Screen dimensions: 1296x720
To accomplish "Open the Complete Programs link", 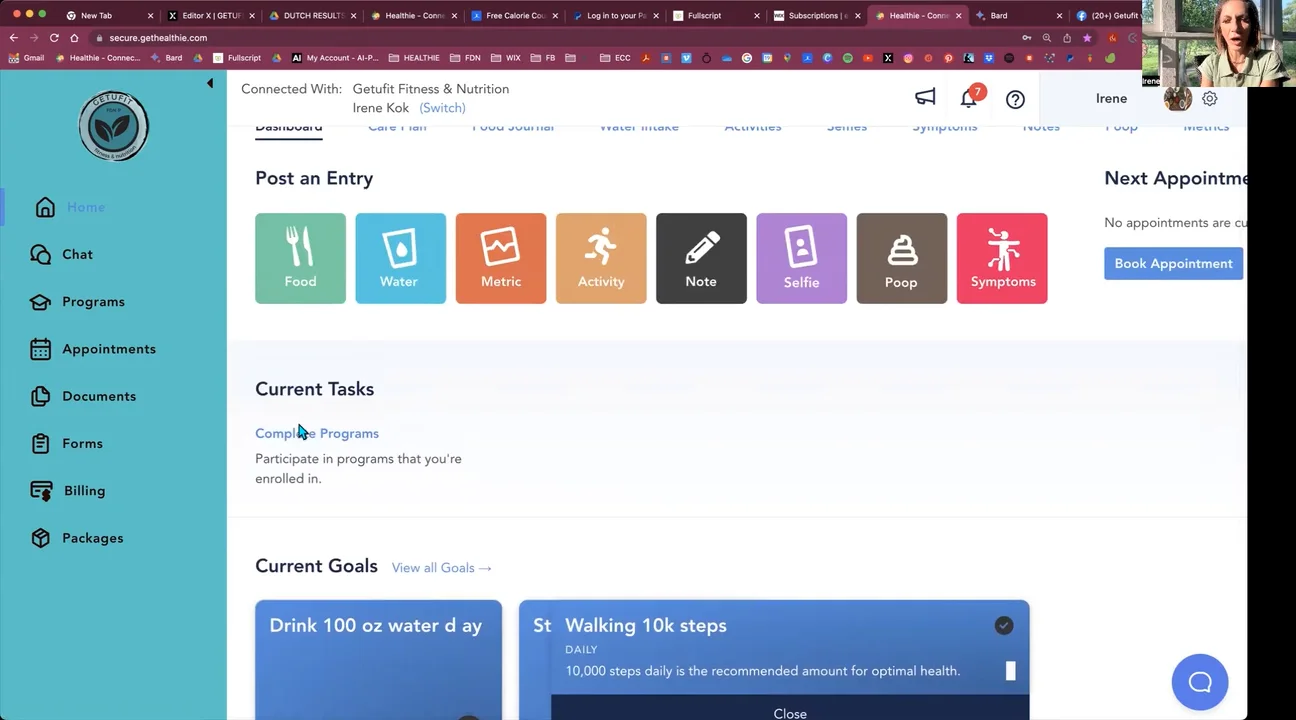I will 317,433.
